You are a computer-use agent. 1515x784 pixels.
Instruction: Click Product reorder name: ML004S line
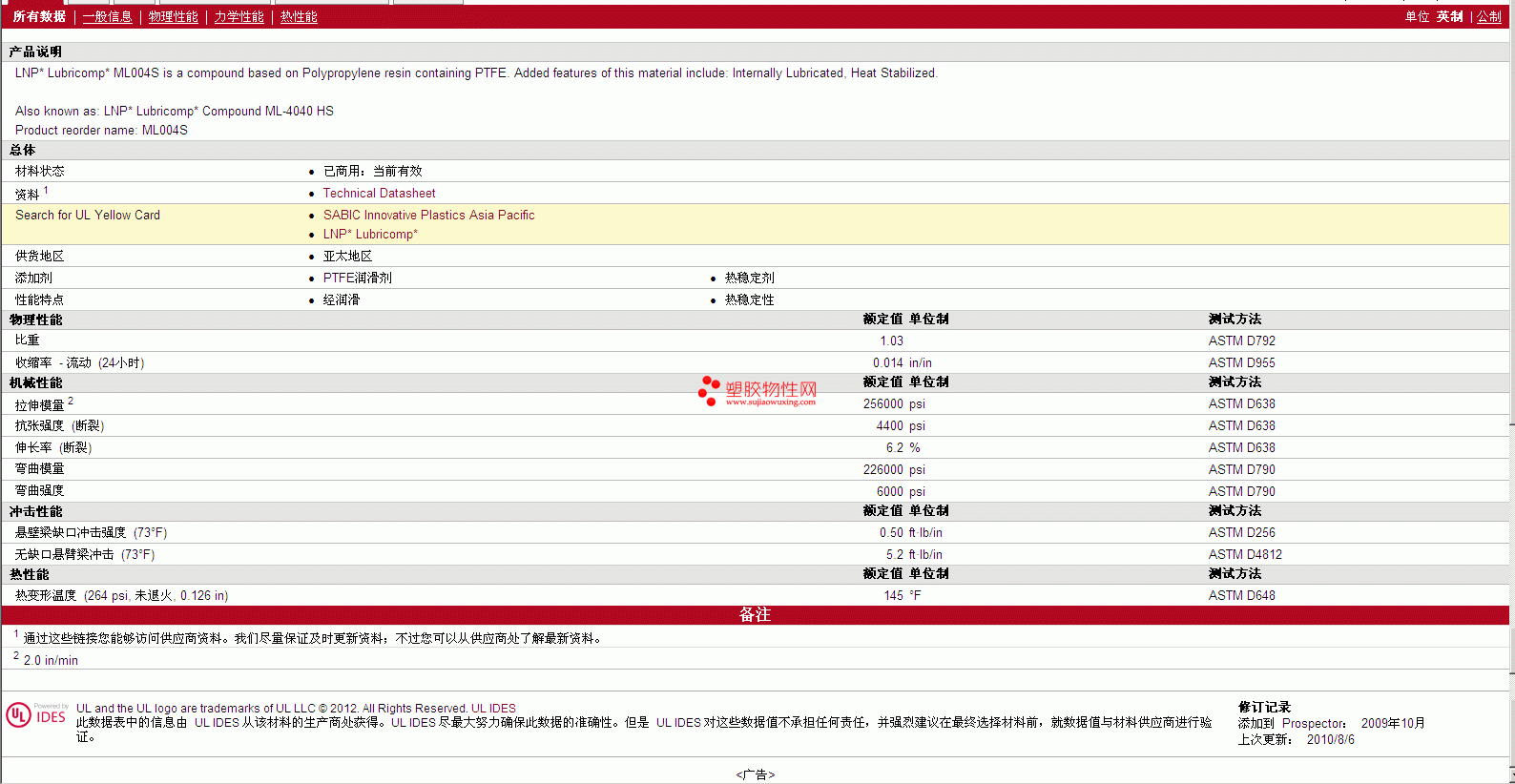pyautogui.click(x=101, y=131)
